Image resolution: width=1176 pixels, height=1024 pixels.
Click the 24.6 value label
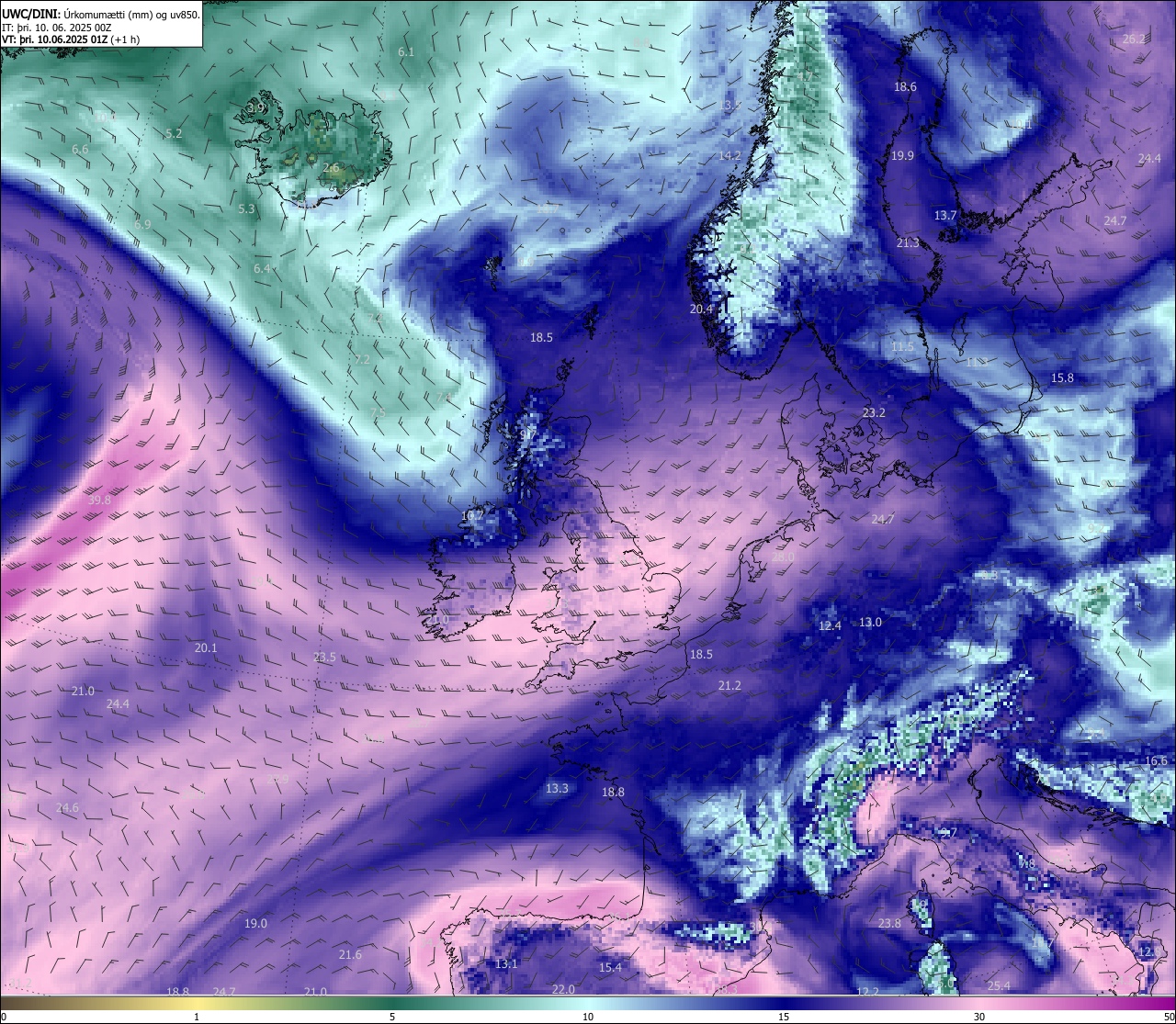(67, 808)
